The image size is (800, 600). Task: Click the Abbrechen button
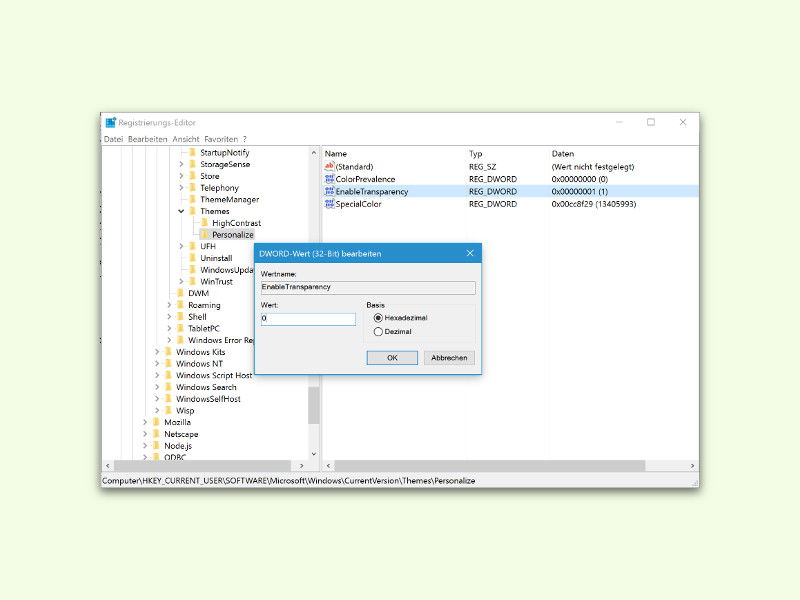click(x=449, y=358)
